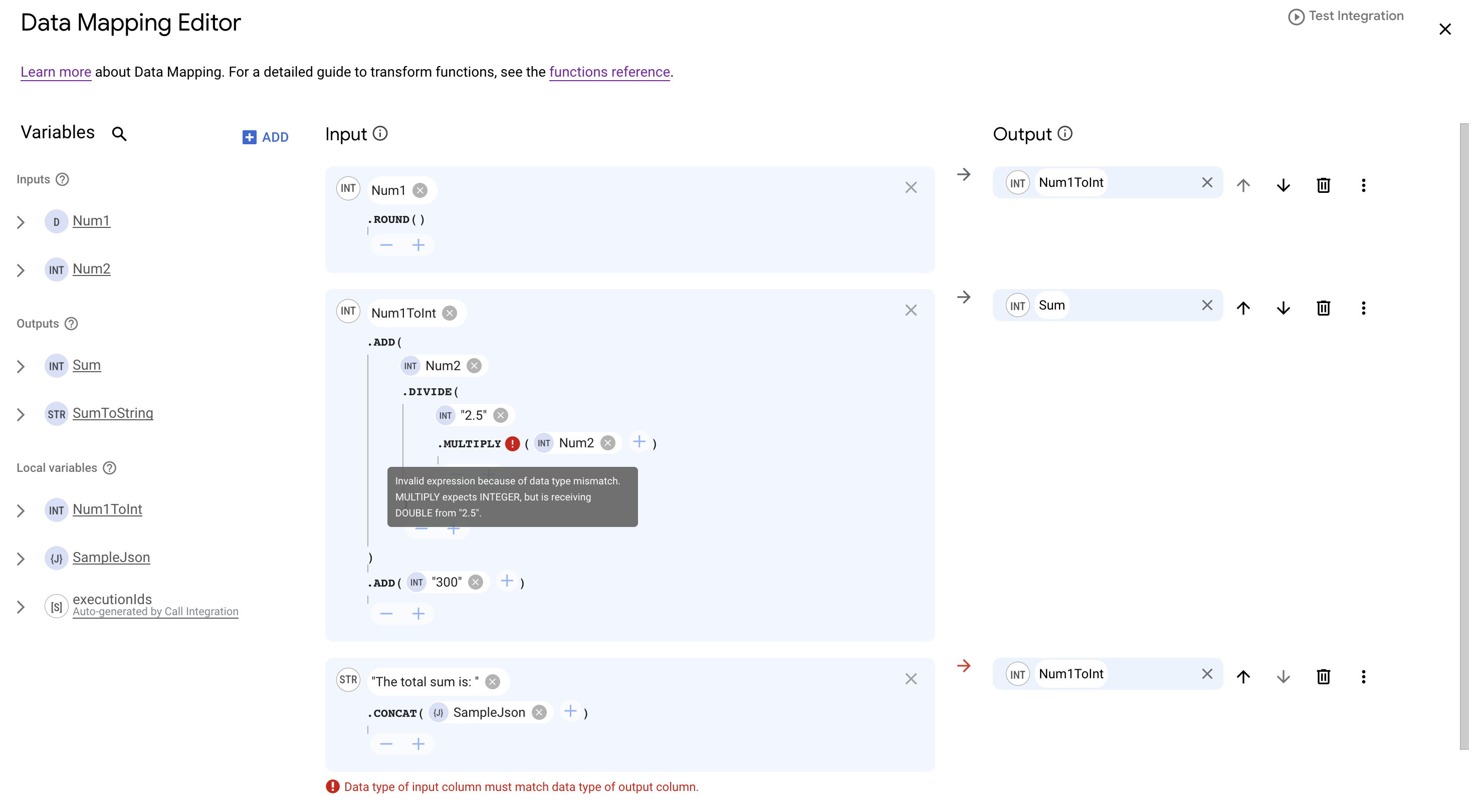The width and height of the screenshot is (1483, 812).
Task: Click the move-down arrow for Sum output
Action: click(x=1284, y=308)
